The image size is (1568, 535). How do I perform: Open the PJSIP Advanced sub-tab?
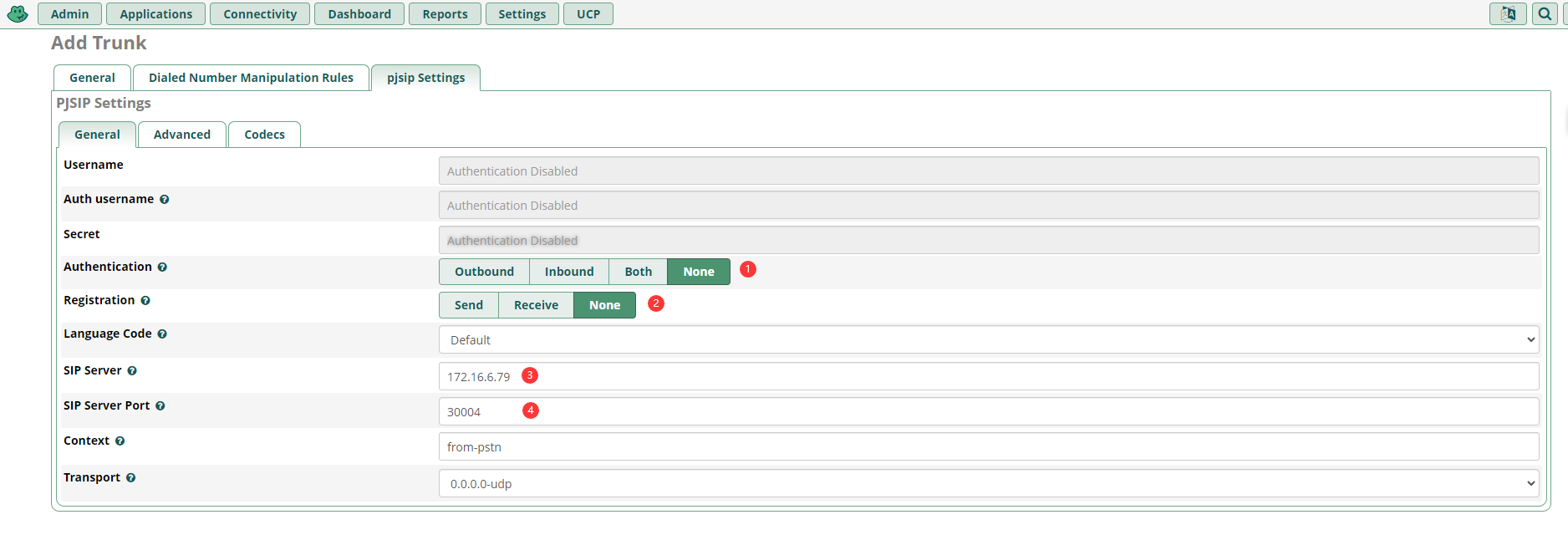tap(182, 135)
